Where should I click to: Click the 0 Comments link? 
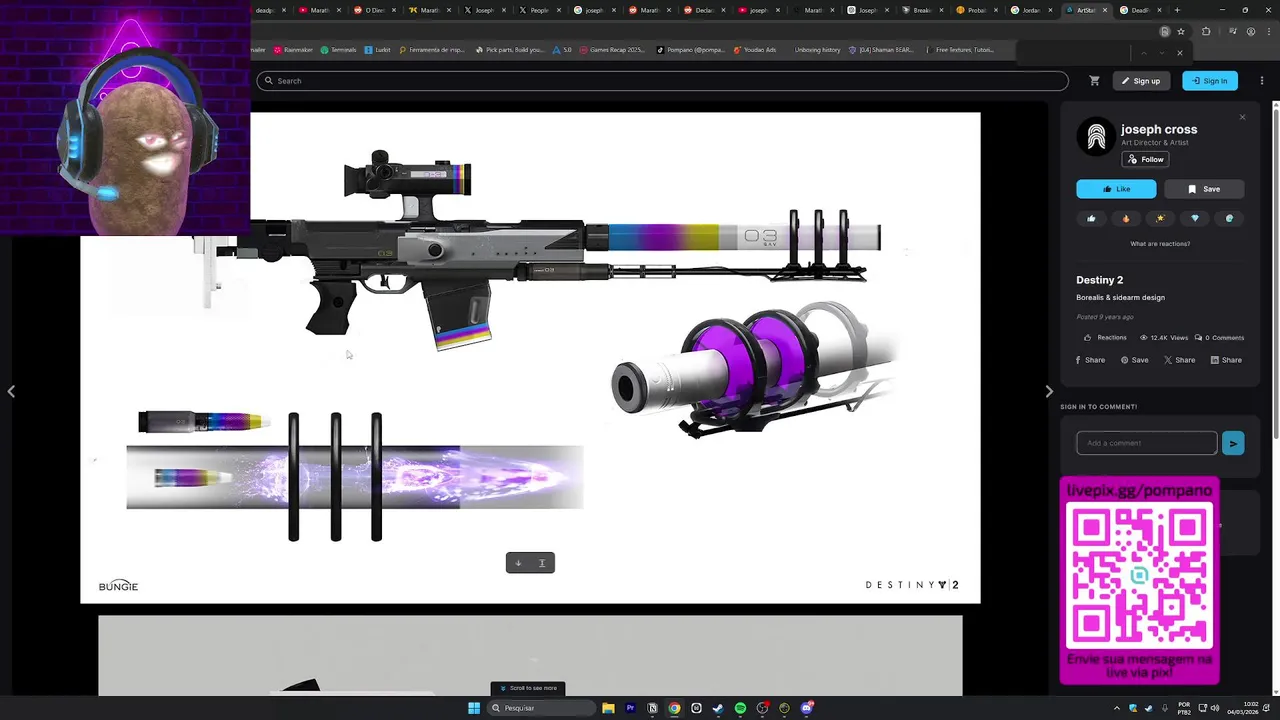pyautogui.click(x=1219, y=338)
